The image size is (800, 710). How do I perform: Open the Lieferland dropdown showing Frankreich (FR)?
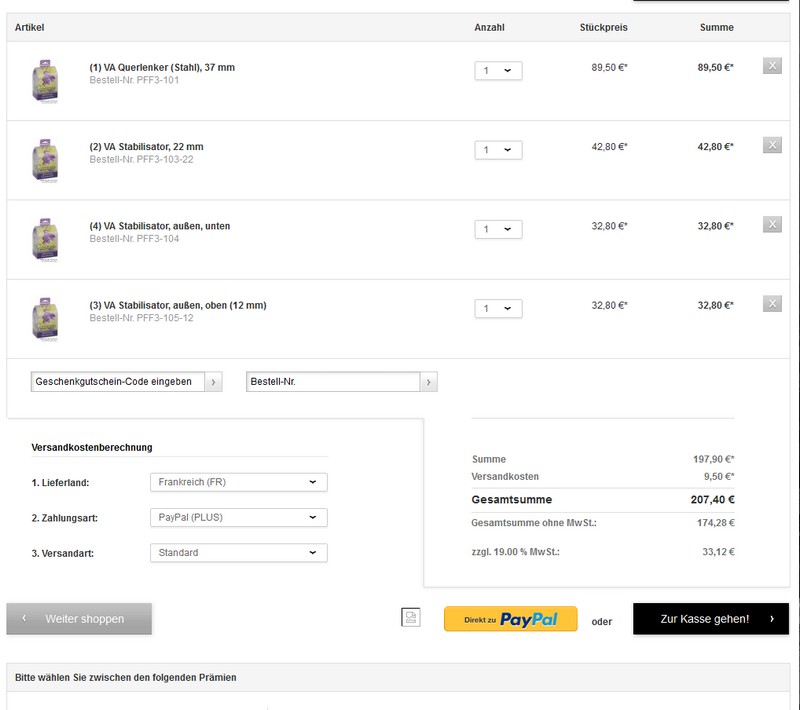(x=239, y=482)
